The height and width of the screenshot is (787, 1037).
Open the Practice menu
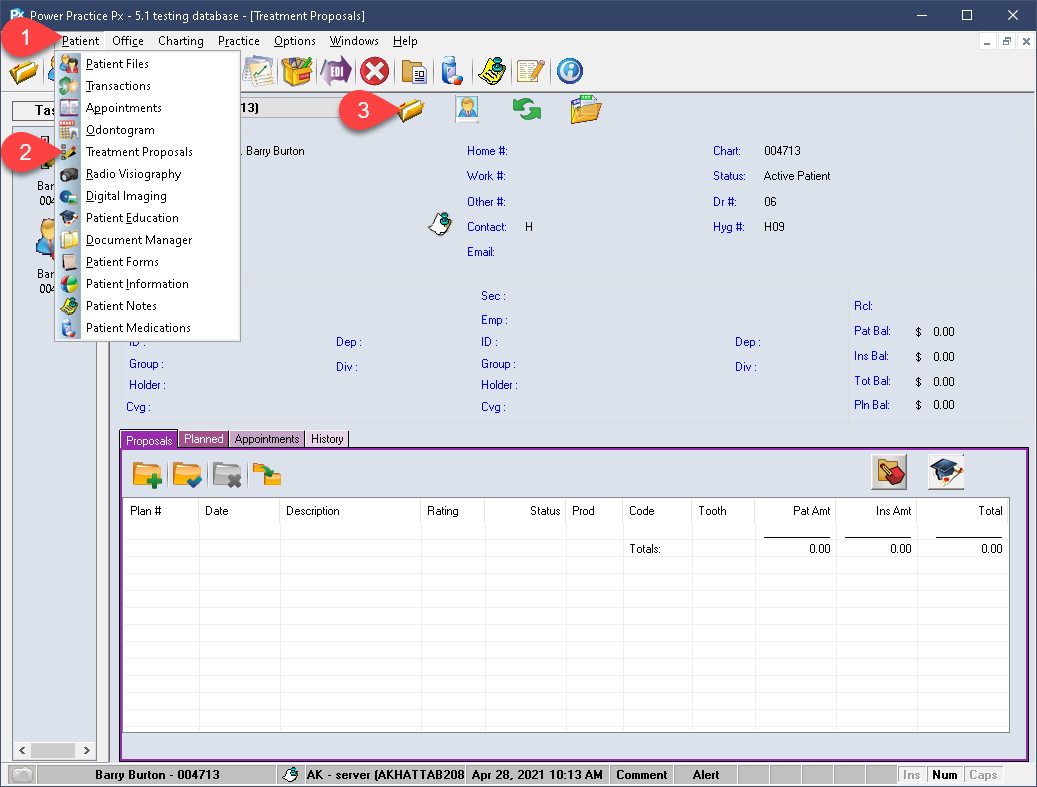point(238,41)
